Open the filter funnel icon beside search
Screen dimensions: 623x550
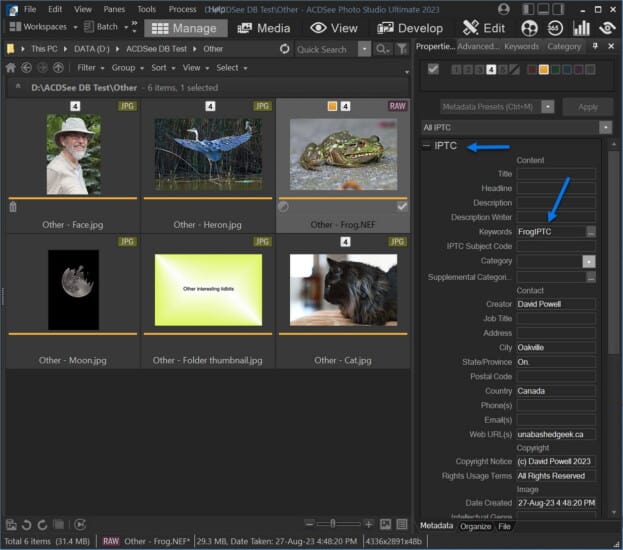click(x=401, y=48)
